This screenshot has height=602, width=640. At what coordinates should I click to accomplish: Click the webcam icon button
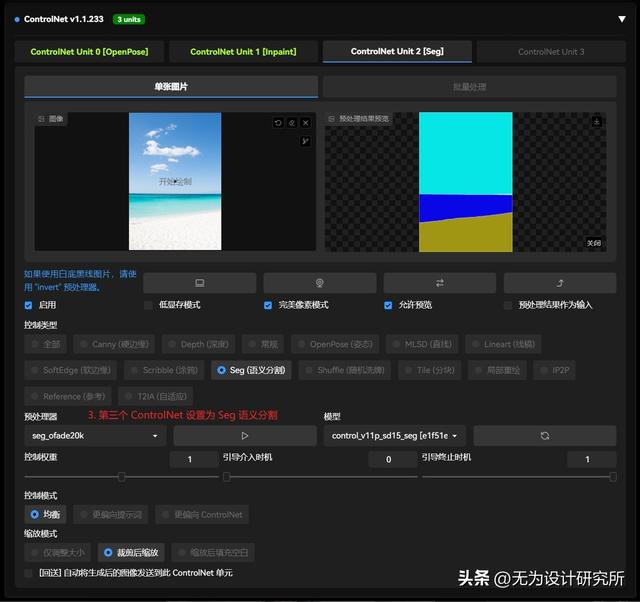point(319,283)
